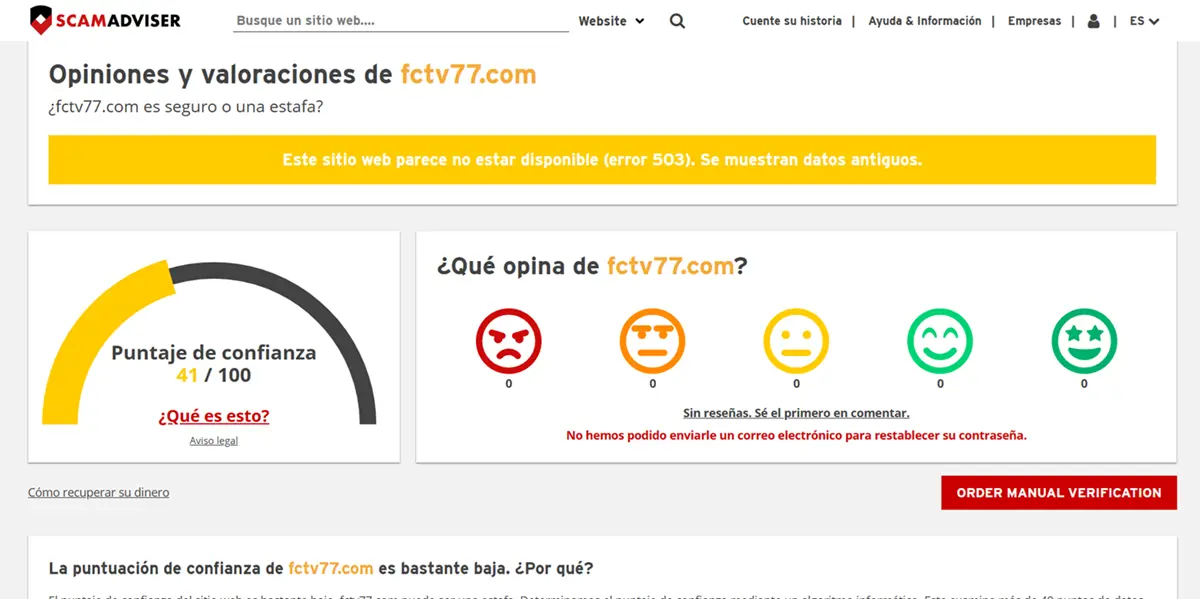The image size is (1200, 599).
Task: Select the green smiling face rating
Action: [x=940, y=339]
